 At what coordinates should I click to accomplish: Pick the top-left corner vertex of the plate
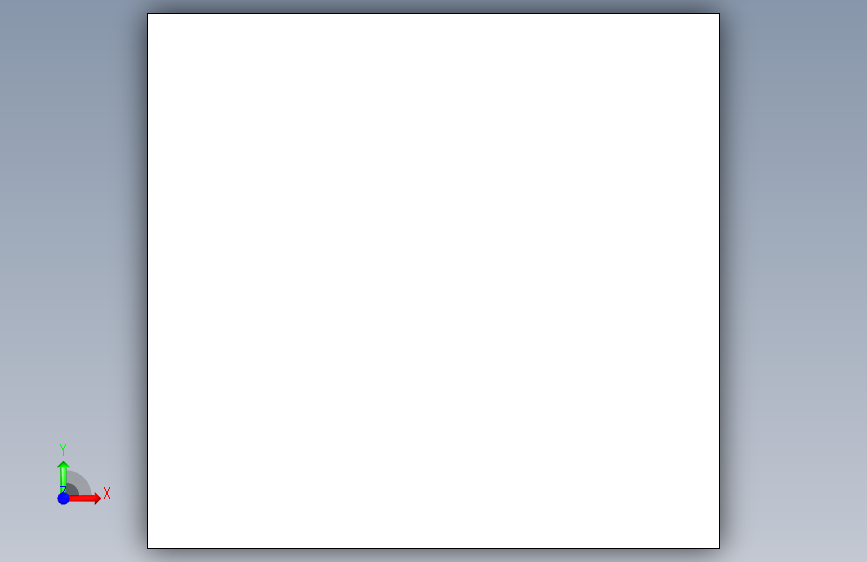pyautogui.click(x=148, y=13)
